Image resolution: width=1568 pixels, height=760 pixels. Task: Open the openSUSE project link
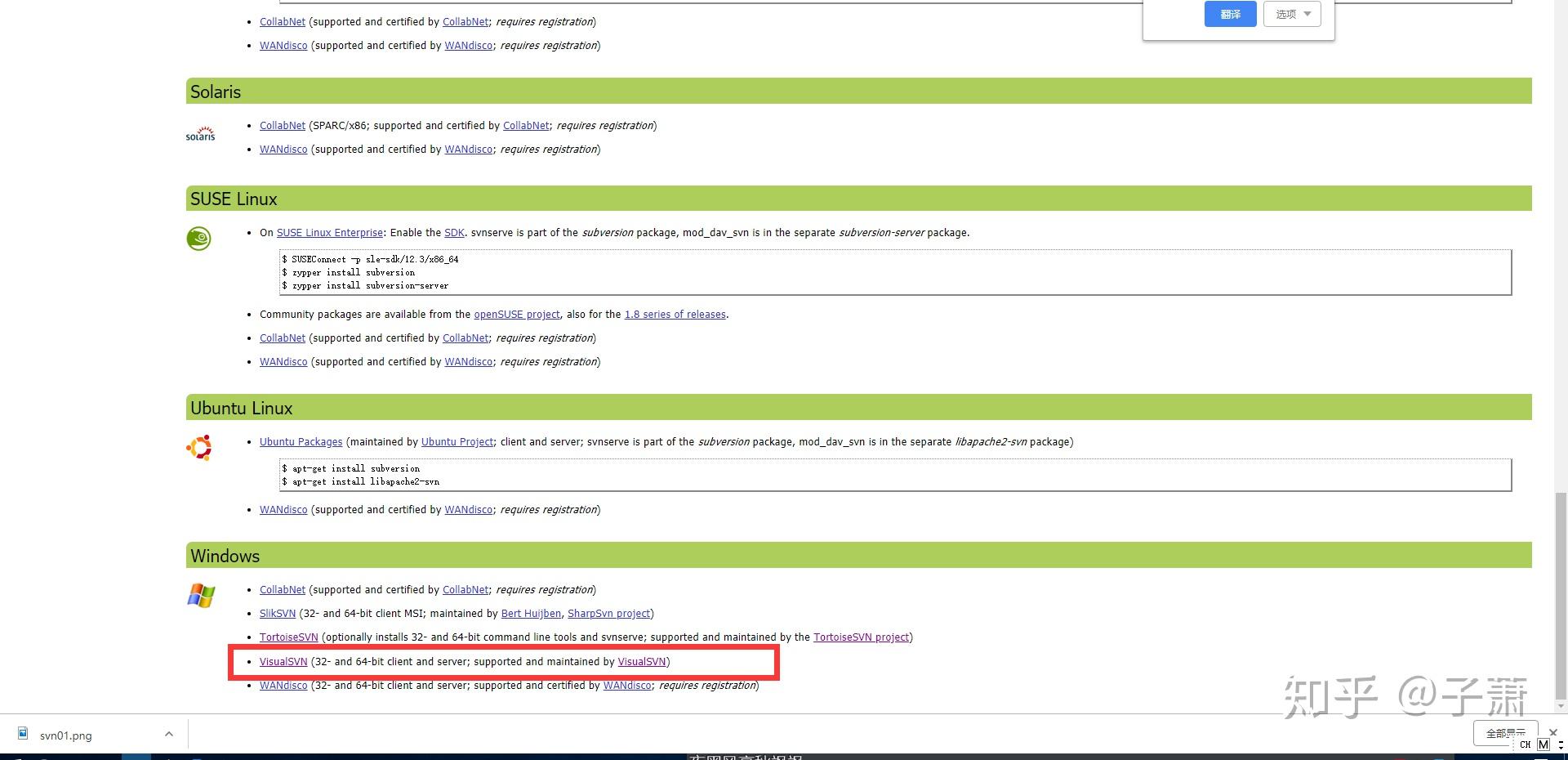[x=517, y=315]
